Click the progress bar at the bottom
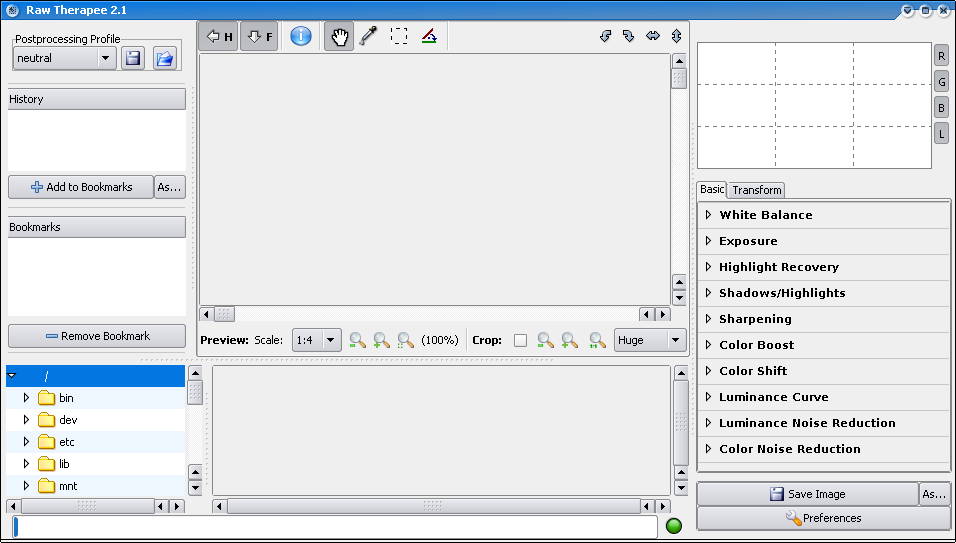Image resolution: width=956 pixels, height=543 pixels. pos(335,527)
